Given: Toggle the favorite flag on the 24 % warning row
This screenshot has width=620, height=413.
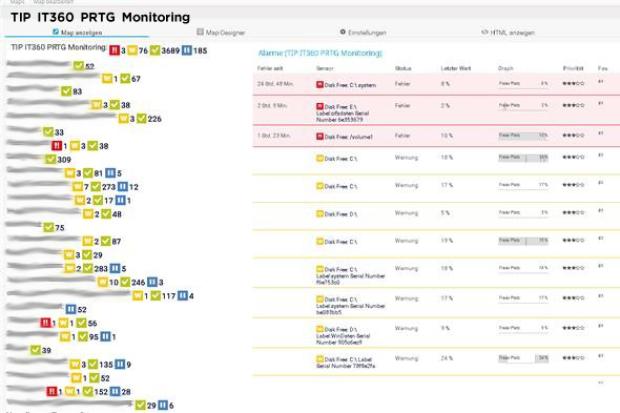Looking at the screenshot, I should 601,356.
